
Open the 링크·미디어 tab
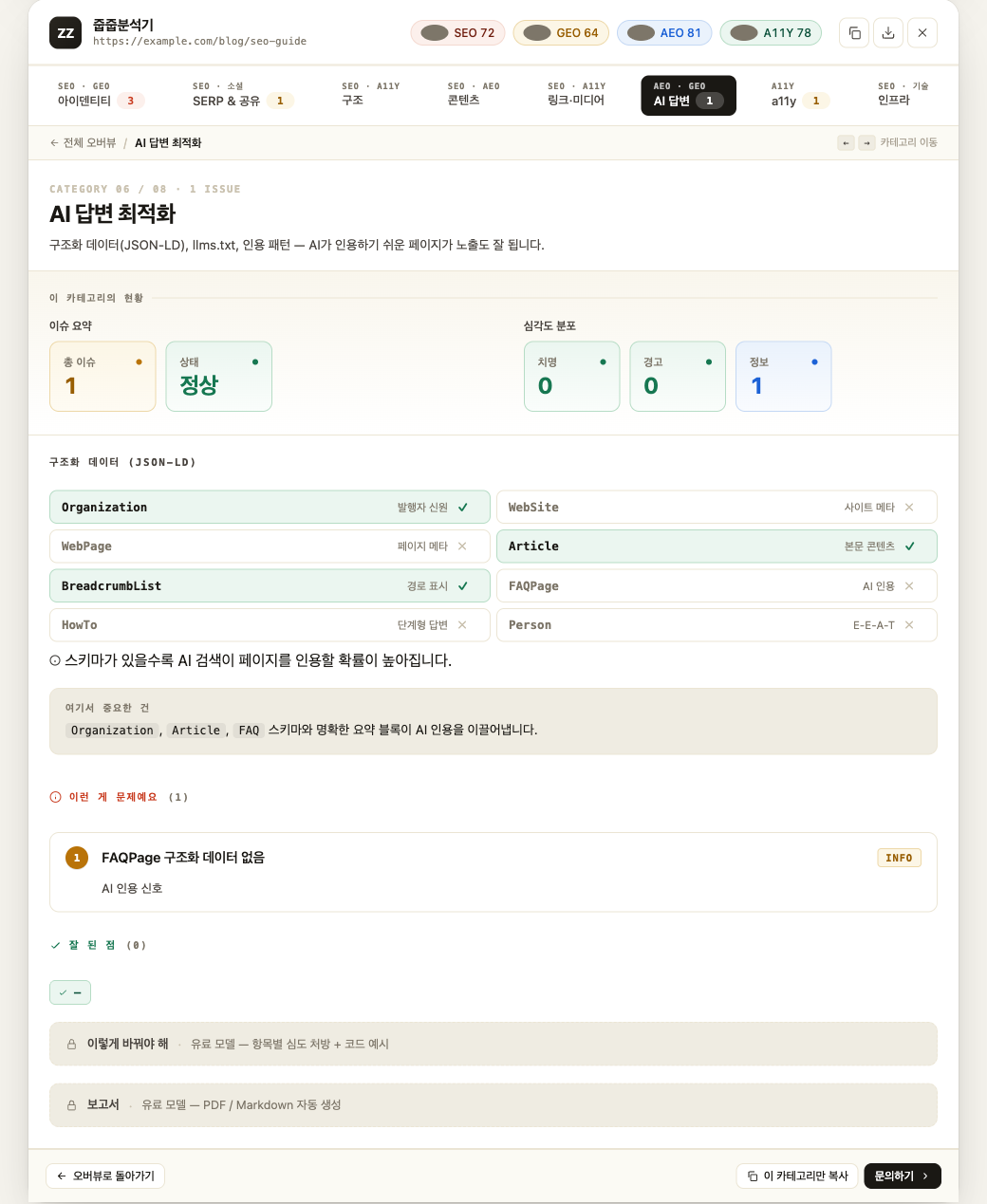click(x=576, y=95)
